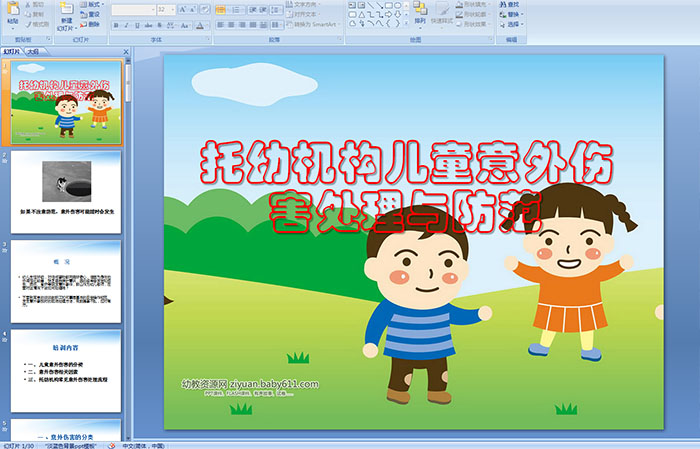
Task: Open the character spacing (AV) menu
Action: 171,25
